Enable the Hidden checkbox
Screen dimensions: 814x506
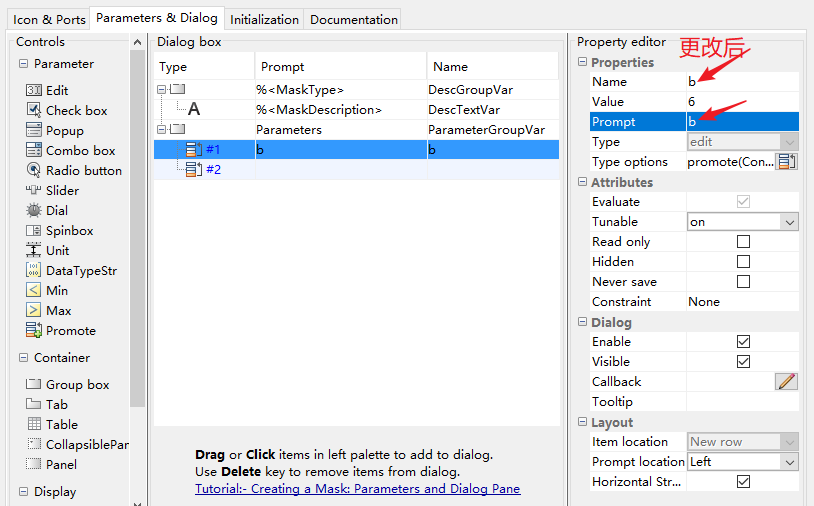click(x=743, y=262)
